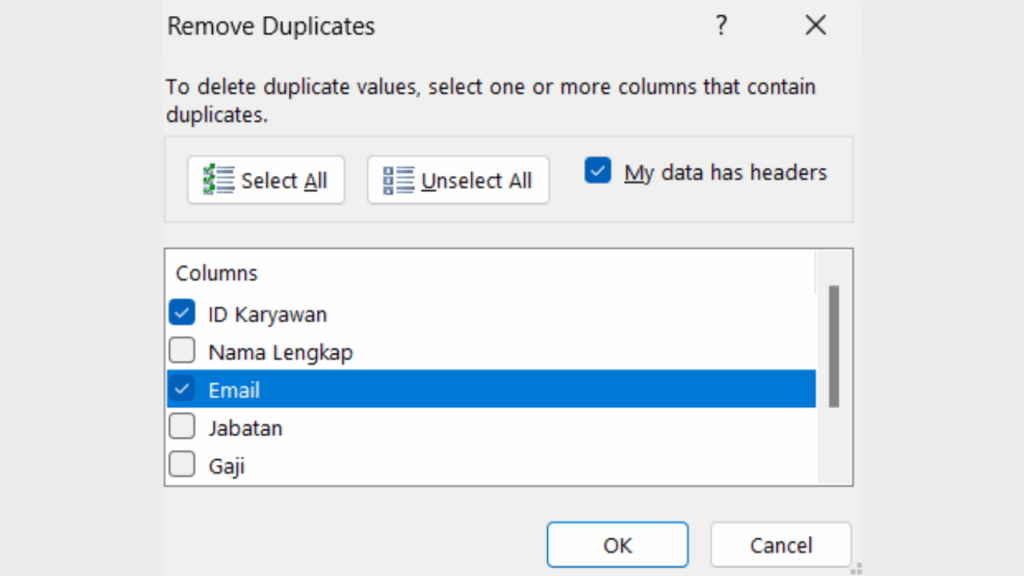Uncheck the Email column checkbox
Image resolution: width=1024 pixels, height=576 pixels.
pyautogui.click(x=181, y=388)
